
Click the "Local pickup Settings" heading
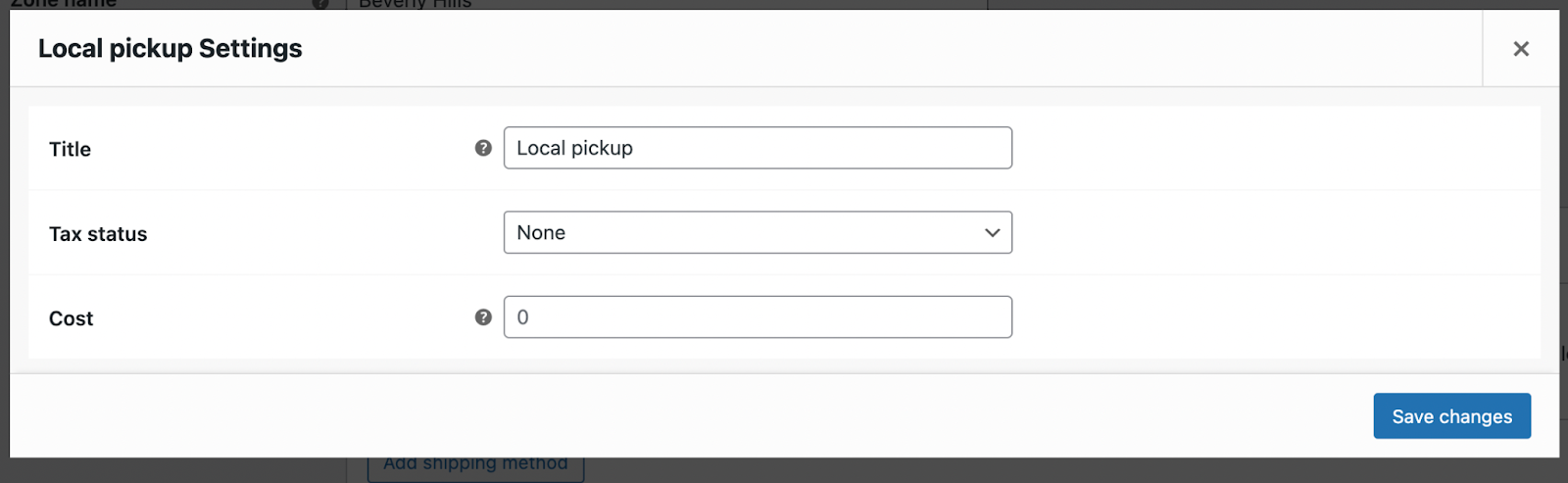point(170,49)
